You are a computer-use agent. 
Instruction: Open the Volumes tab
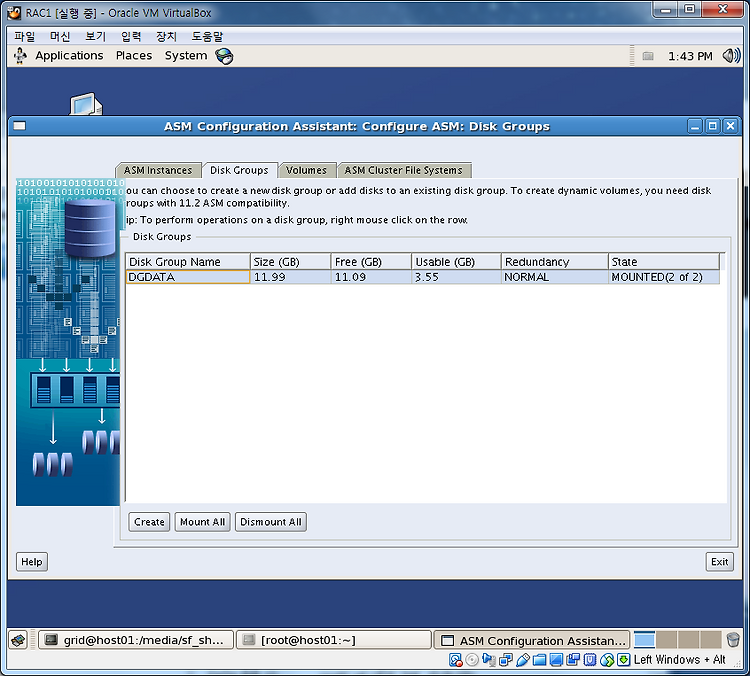coord(306,170)
